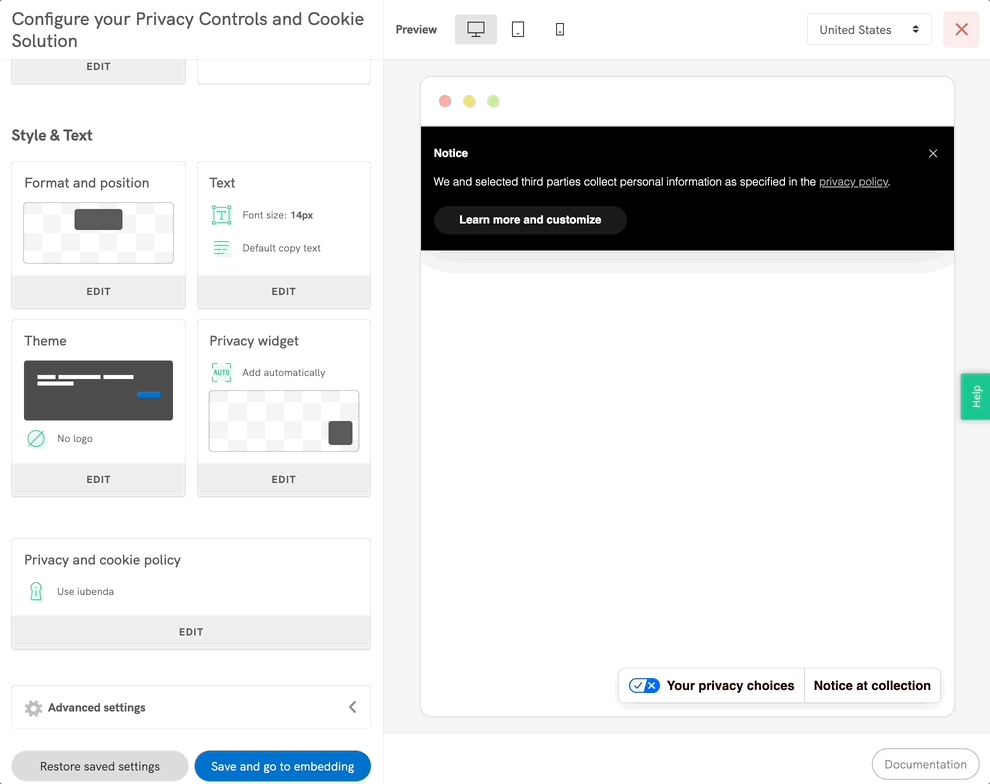Image resolution: width=990 pixels, height=784 pixels.
Task: Edit the Privacy and cookie policy
Action: click(191, 632)
